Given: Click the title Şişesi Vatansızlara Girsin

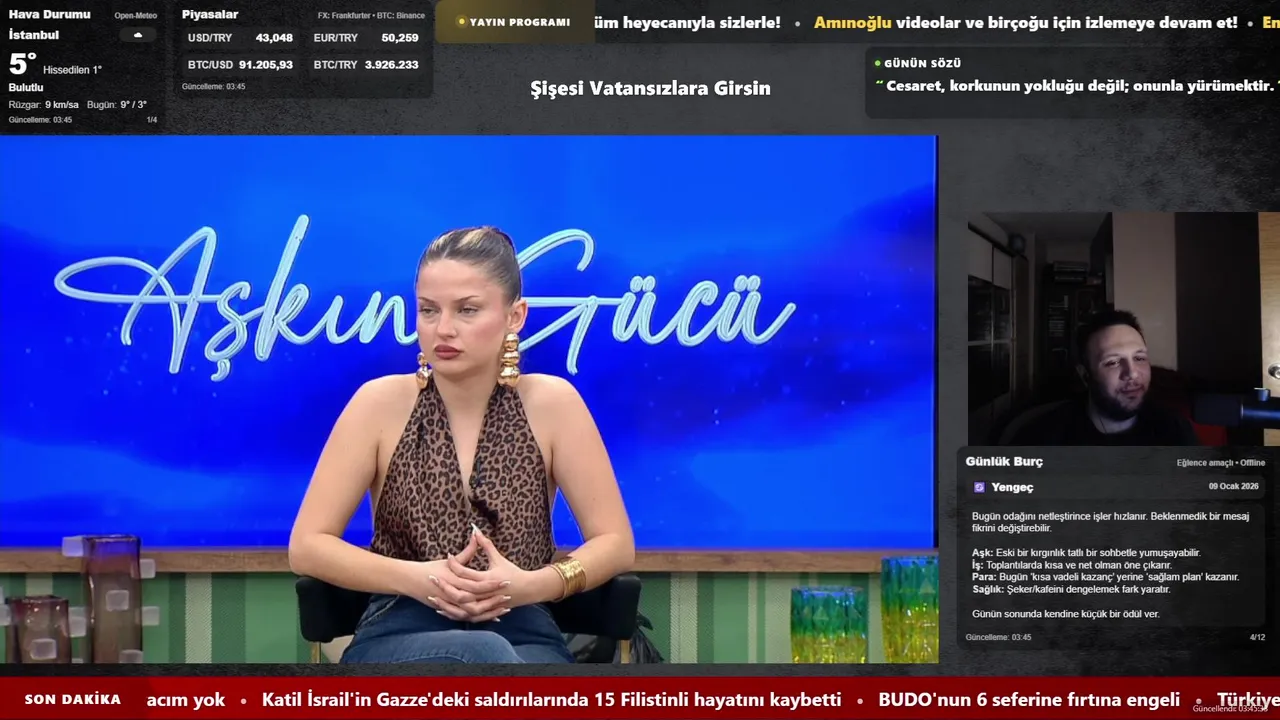Looking at the screenshot, I should point(650,88).
